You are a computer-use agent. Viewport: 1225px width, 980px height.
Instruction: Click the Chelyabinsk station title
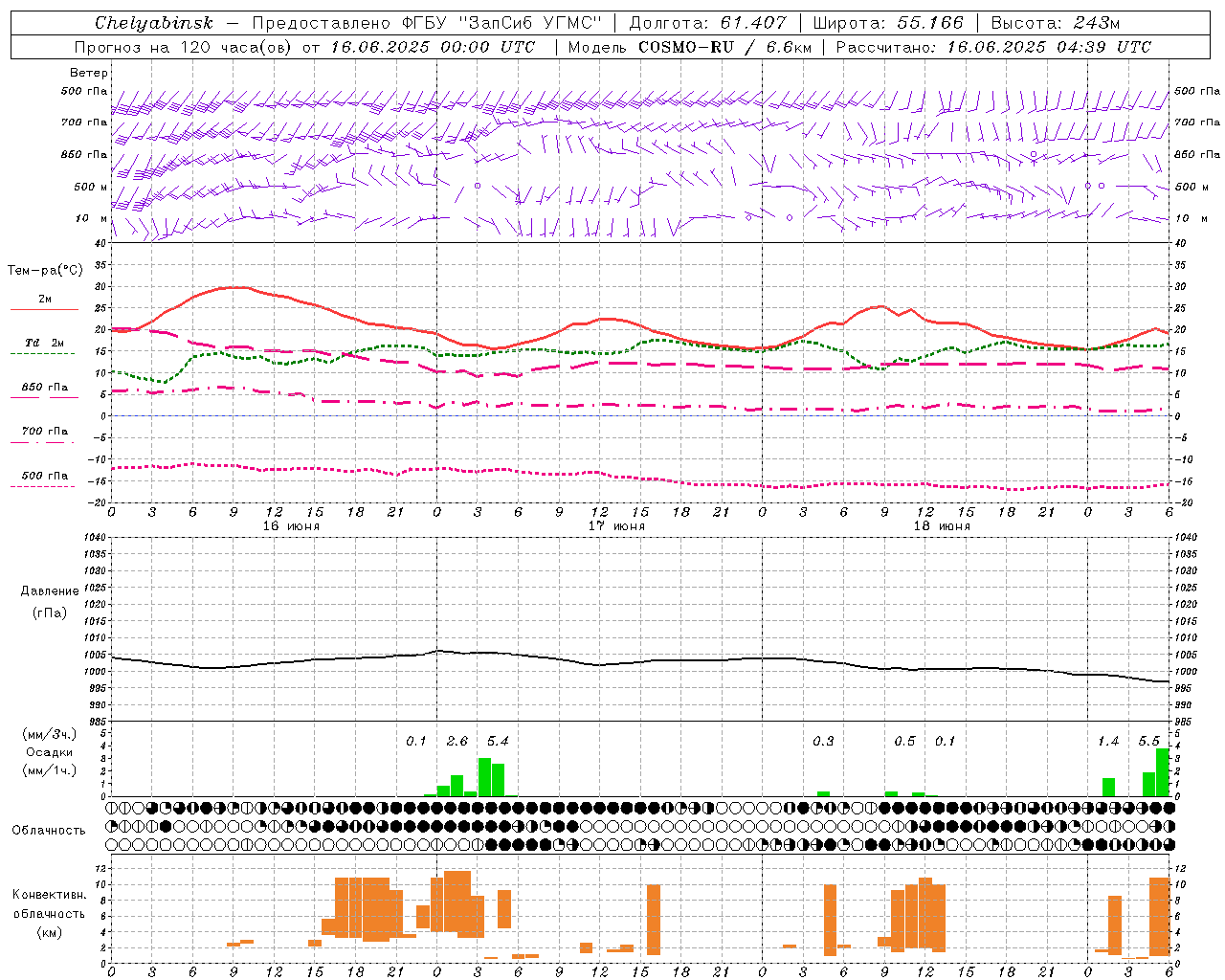coord(153,23)
